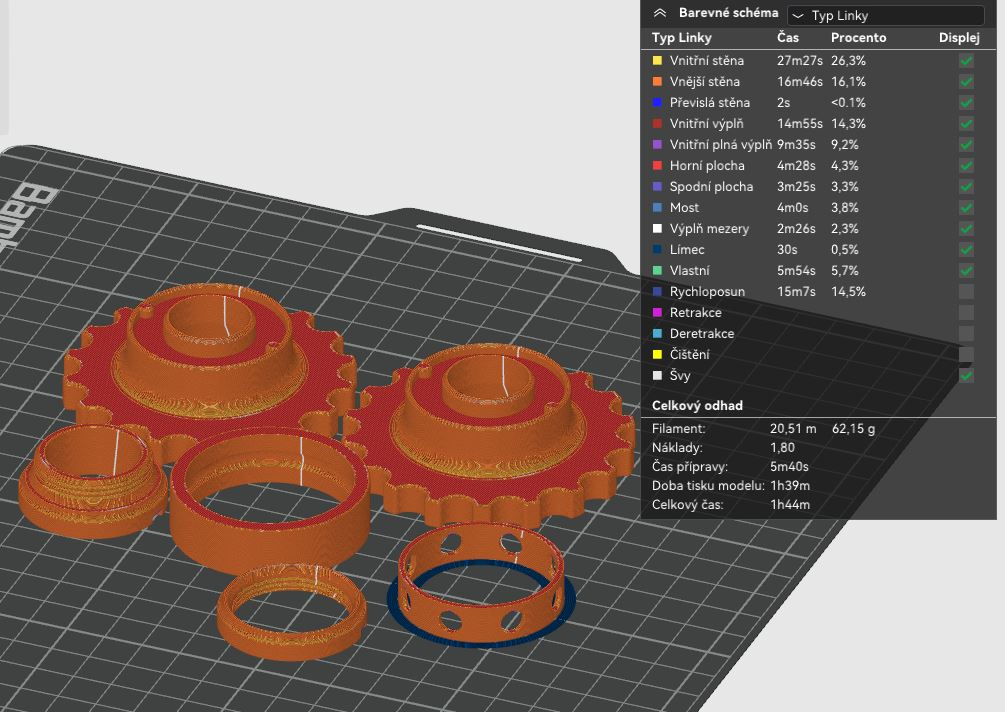Click the filament weight 62,15 g

click(x=853, y=429)
